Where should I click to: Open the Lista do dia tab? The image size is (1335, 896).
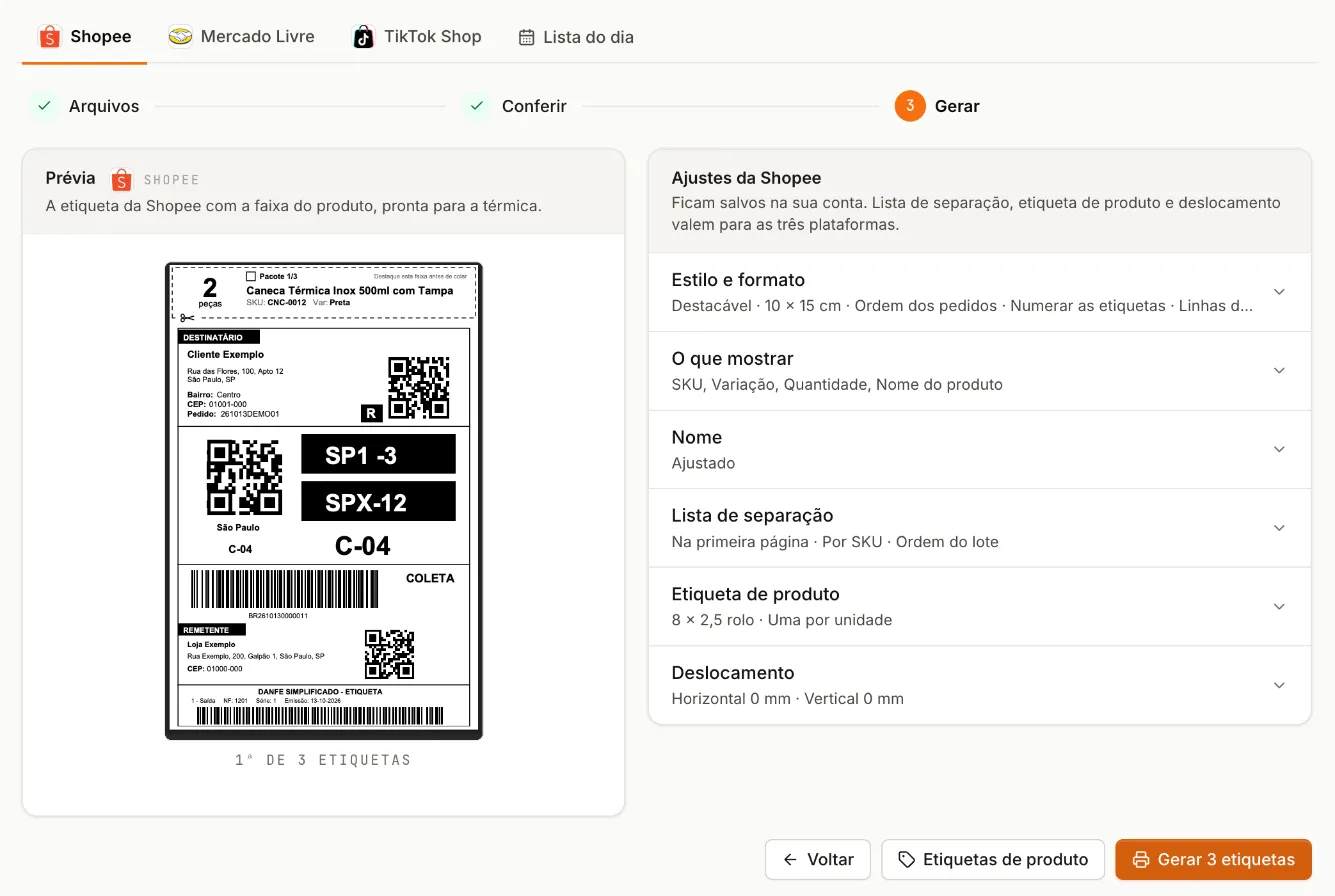[x=576, y=38]
